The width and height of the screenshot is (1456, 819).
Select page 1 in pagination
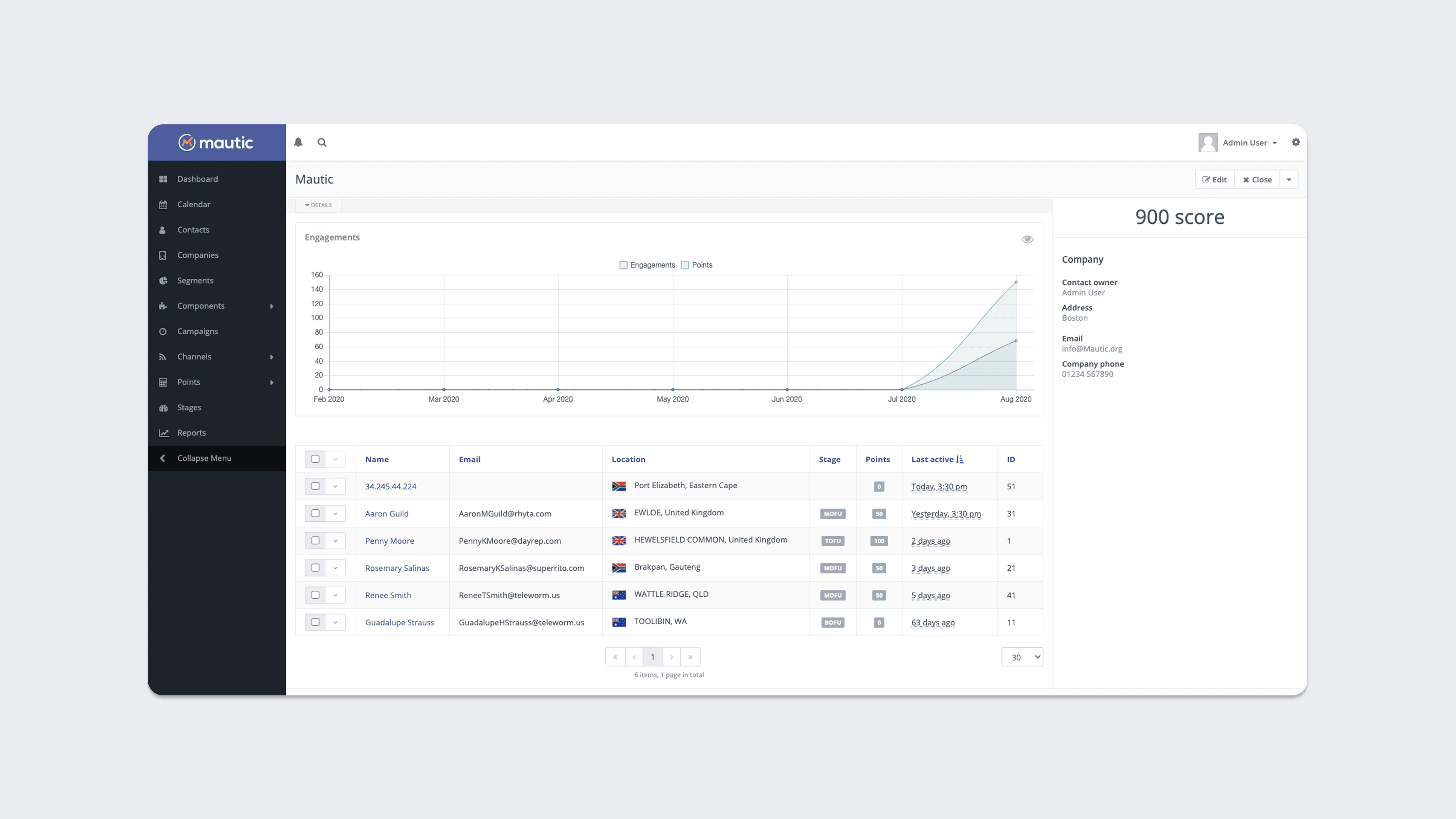click(x=652, y=657)
